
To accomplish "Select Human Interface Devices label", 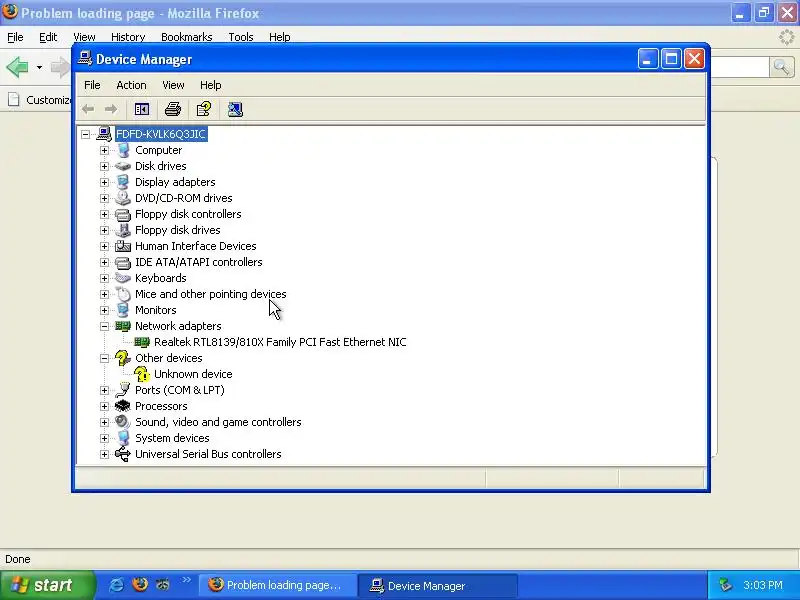I will [x=195, y=246].
